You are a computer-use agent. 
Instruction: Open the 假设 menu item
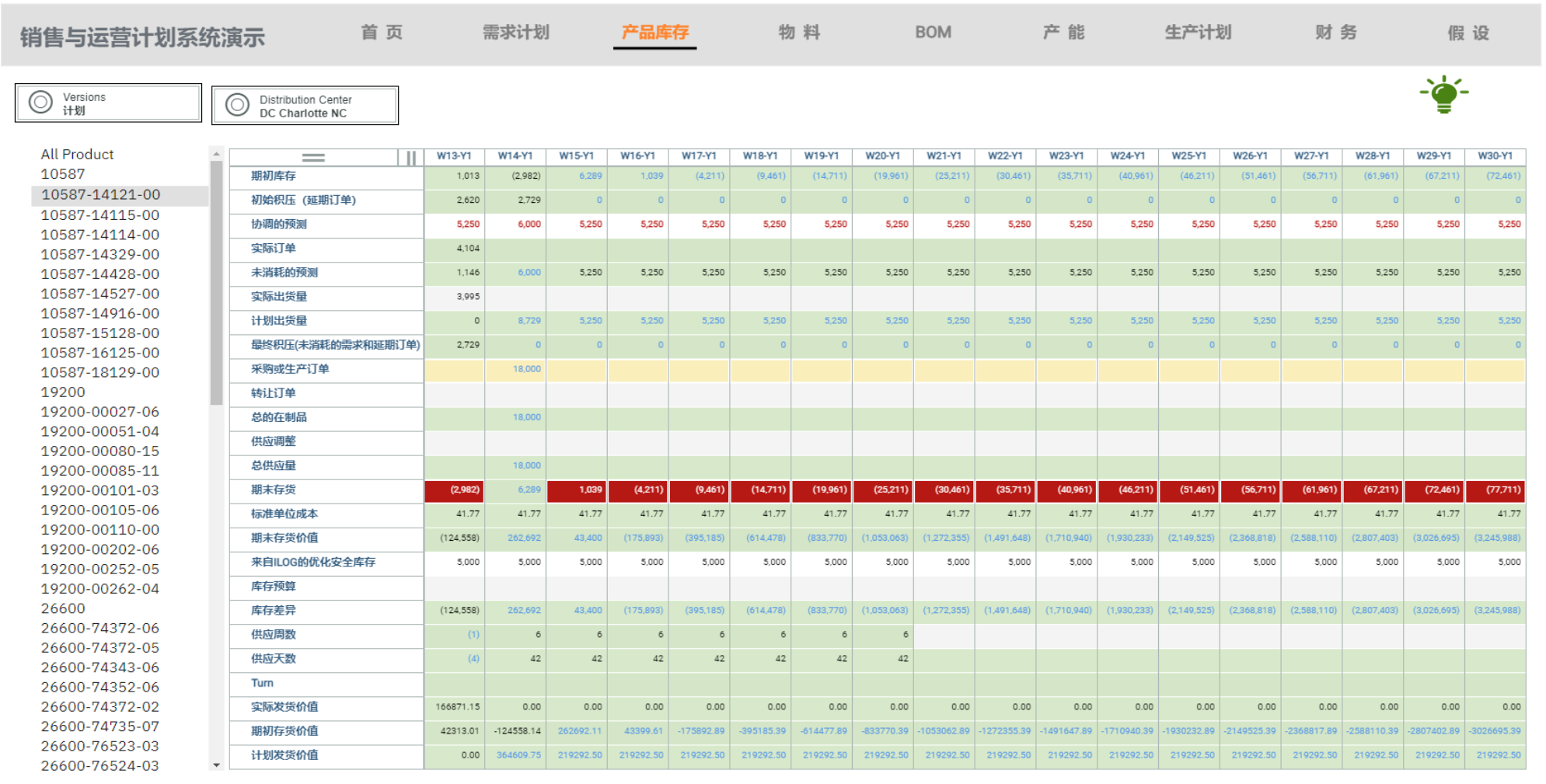click(x=1467, y=33)
